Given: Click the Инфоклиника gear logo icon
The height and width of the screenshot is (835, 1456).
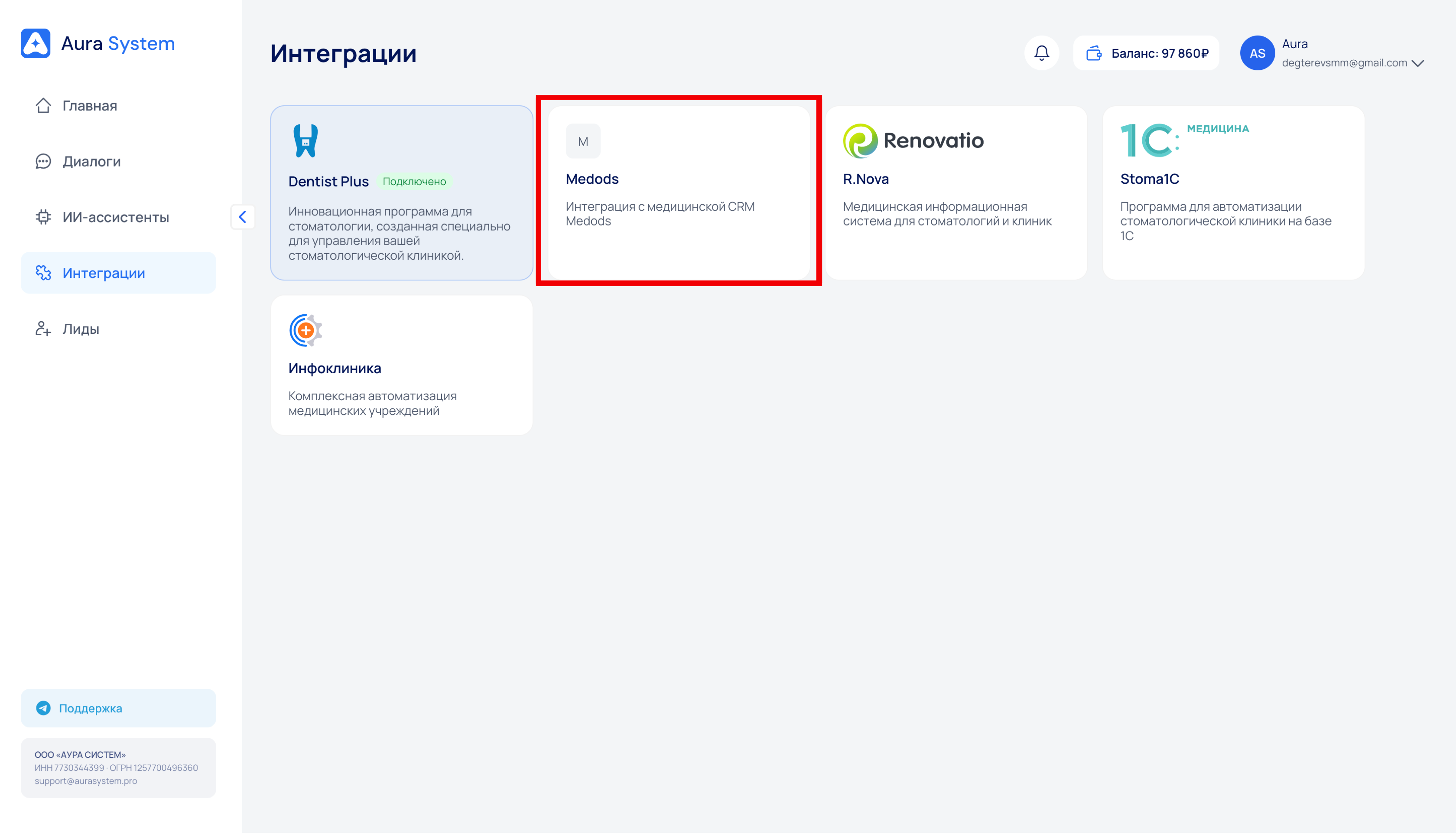Looking at the screenshot, I should (x=305, y=330).
